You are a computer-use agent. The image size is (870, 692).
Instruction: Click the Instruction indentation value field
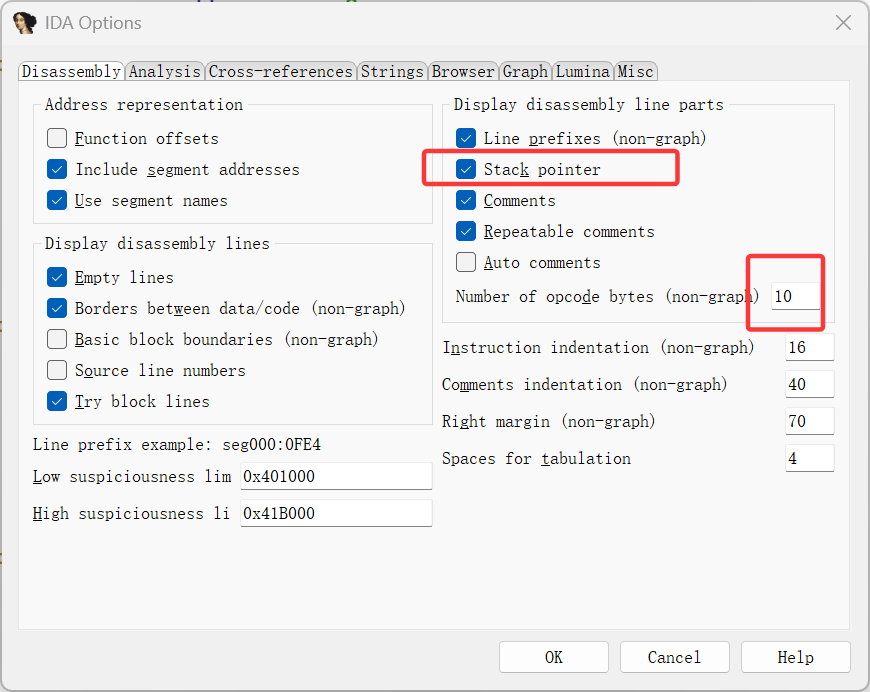click(810, 347)
